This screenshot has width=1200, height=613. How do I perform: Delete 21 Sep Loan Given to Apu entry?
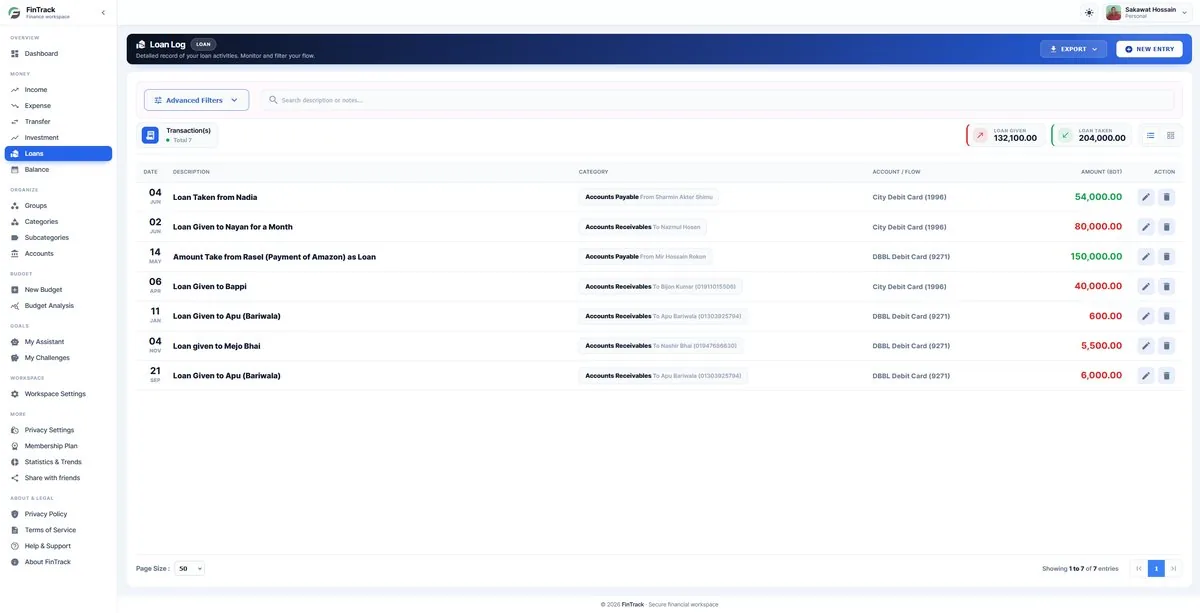tap(1166, 376)
